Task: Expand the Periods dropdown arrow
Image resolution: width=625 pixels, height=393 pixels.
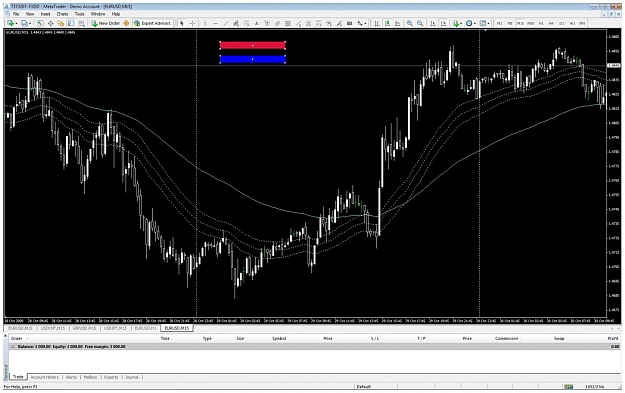Action: tap(475, 24)
